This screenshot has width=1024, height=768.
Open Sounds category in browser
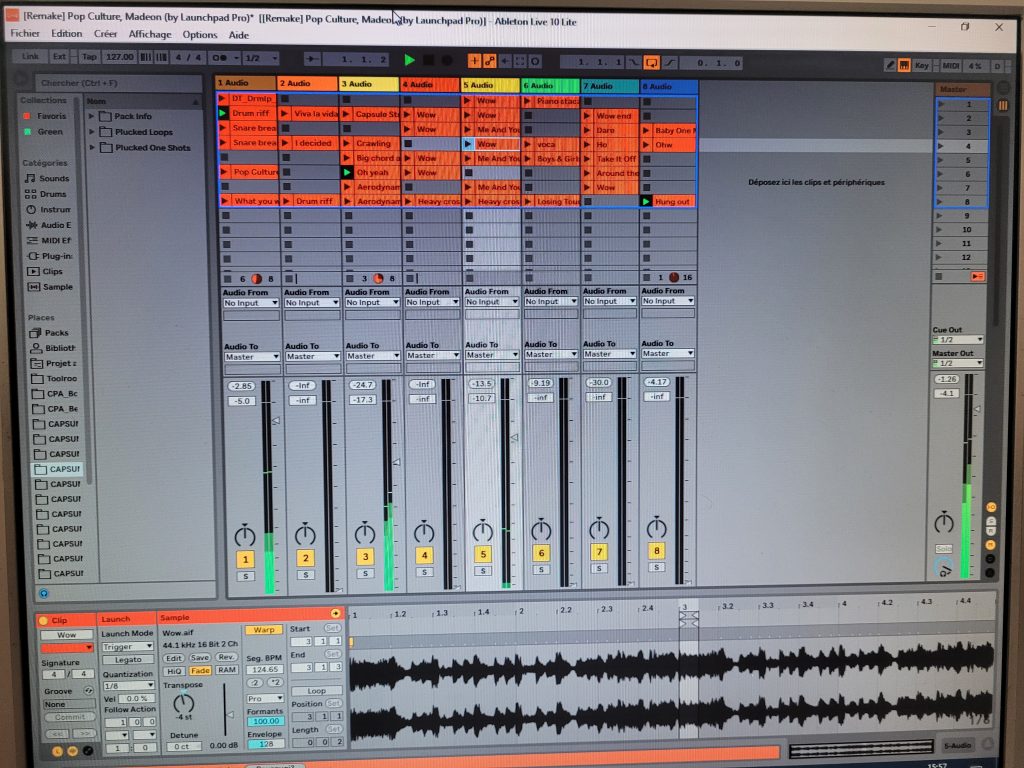[x=47, y=178]
